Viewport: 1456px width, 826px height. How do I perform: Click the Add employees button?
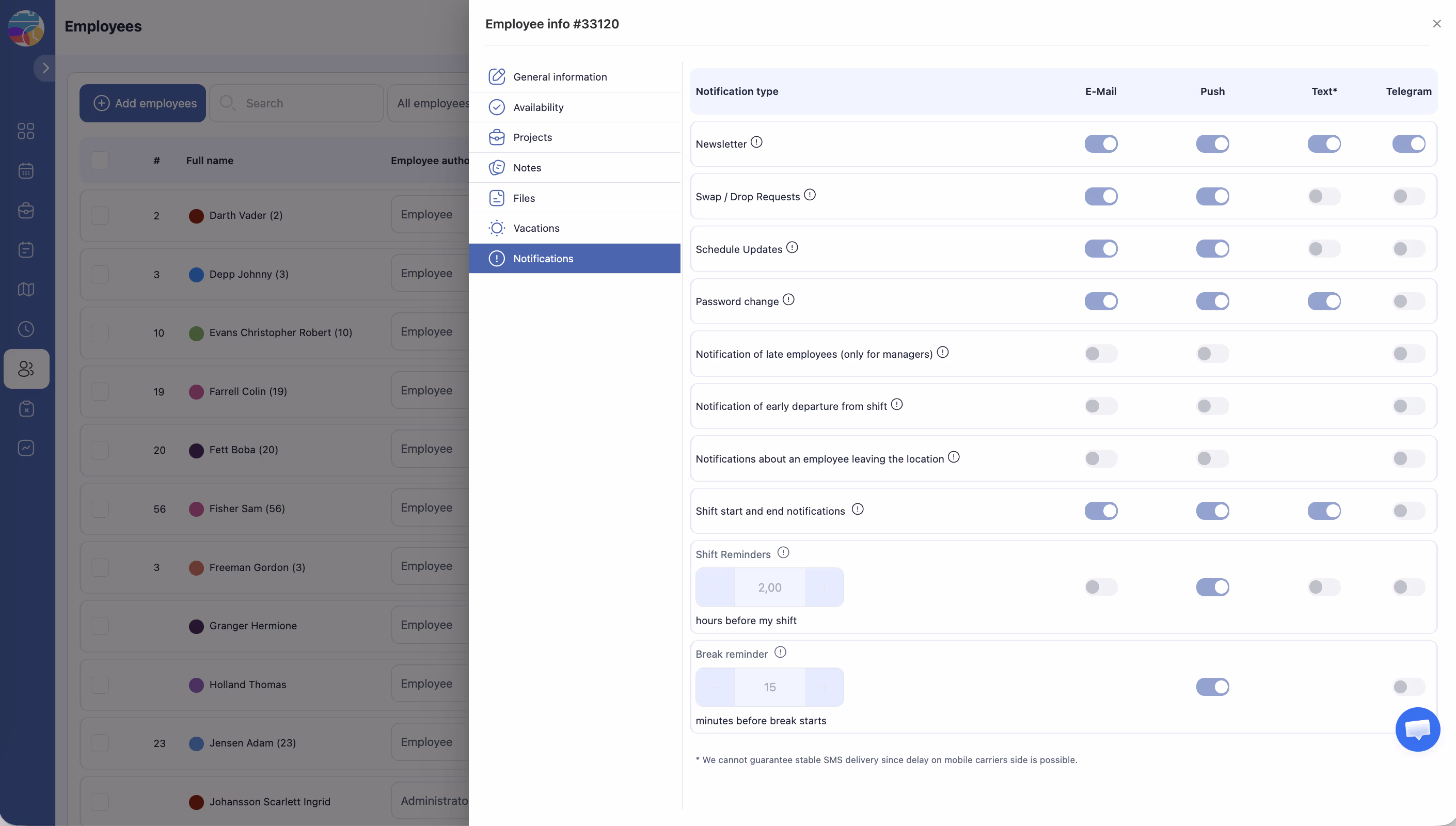click(143, 103)
